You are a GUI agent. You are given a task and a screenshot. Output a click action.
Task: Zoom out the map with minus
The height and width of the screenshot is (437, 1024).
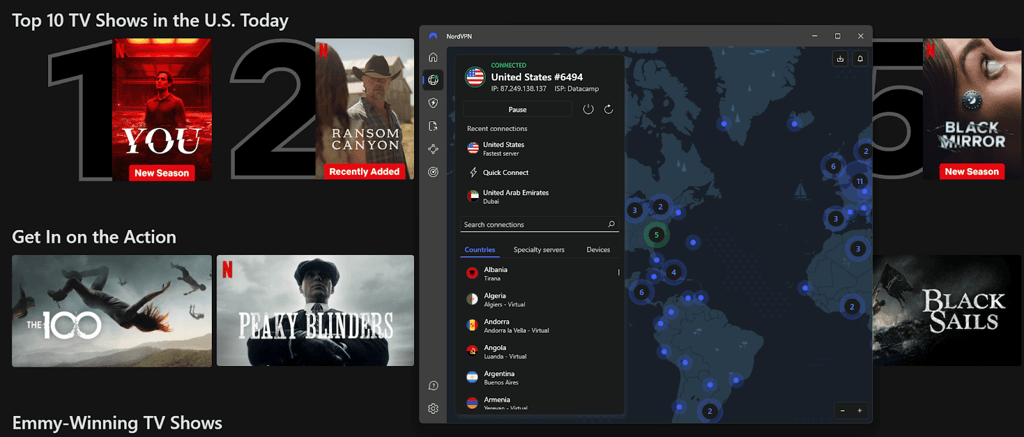click(x=843, y=411)
